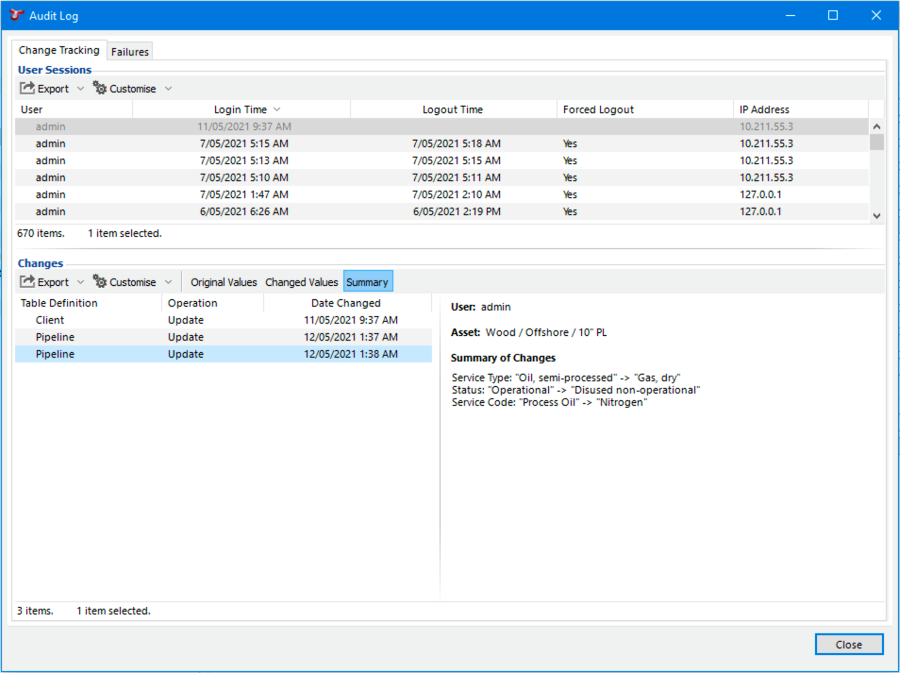
Task: Expand the User Sessions Export dropdown arrow
Action: pyautogui.click(x=81, y=89)
